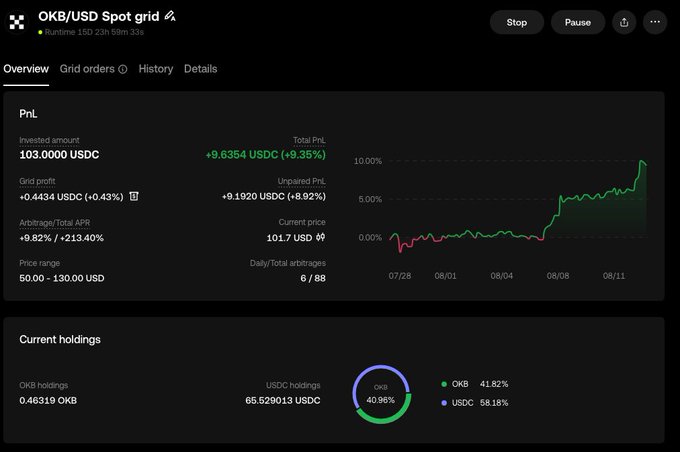680x452 pixels.
Task: Click the 07/28 date on chart axis
Action: 400,276
